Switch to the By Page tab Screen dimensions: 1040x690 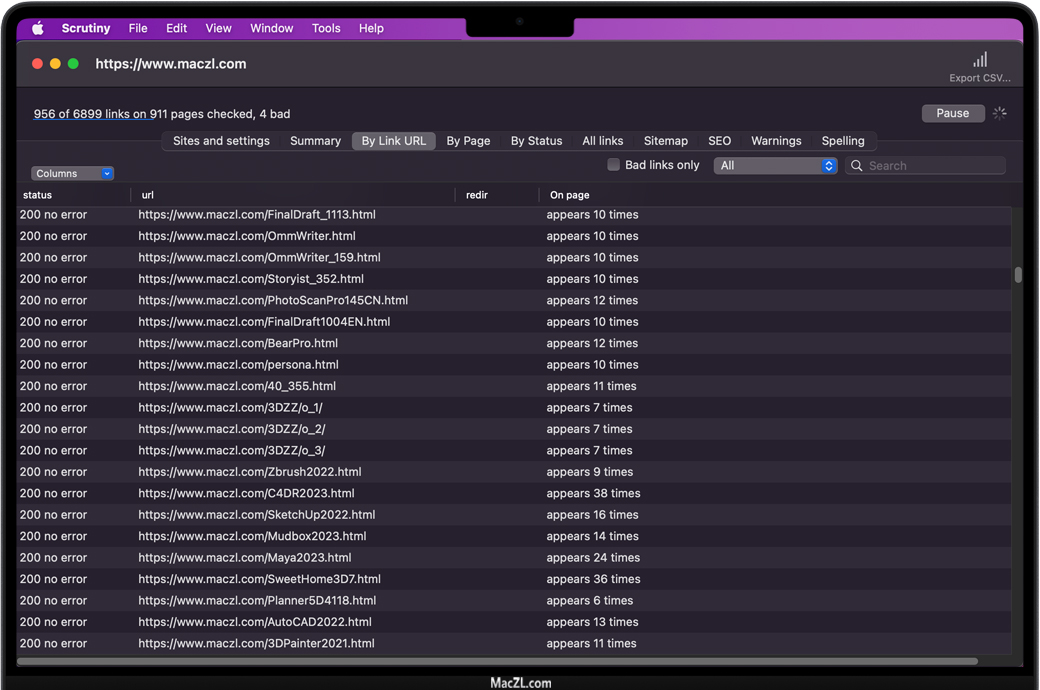click(x=468, y=141)
